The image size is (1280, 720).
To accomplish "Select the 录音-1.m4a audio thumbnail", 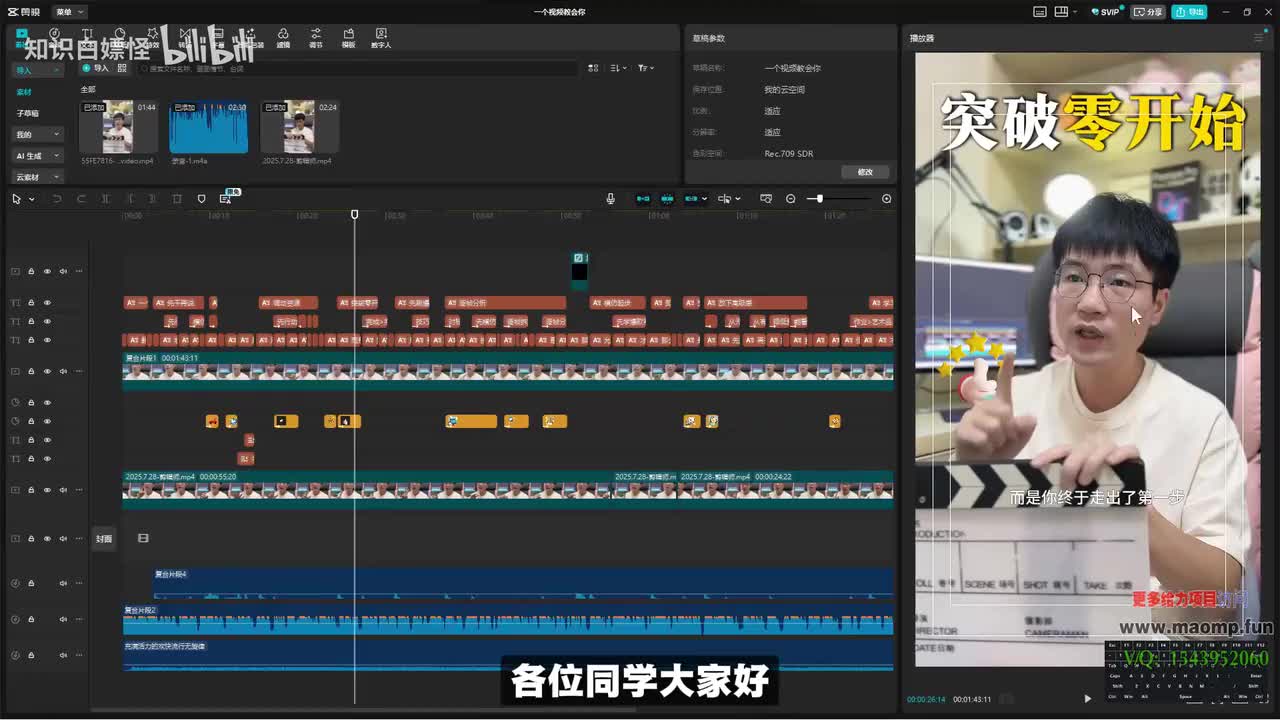I will pos(208,127).
